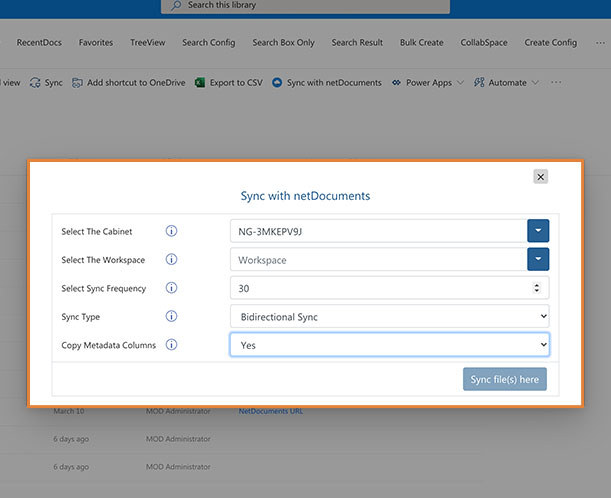Expand the Automate chevron
The width and height of the screenshot is (611, 498).
[x=535, y=83]
